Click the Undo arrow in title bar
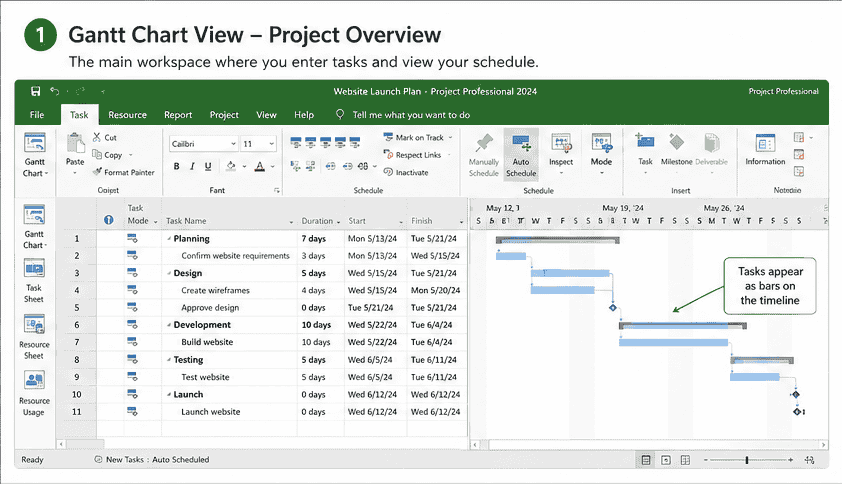 tap(54, 91)
